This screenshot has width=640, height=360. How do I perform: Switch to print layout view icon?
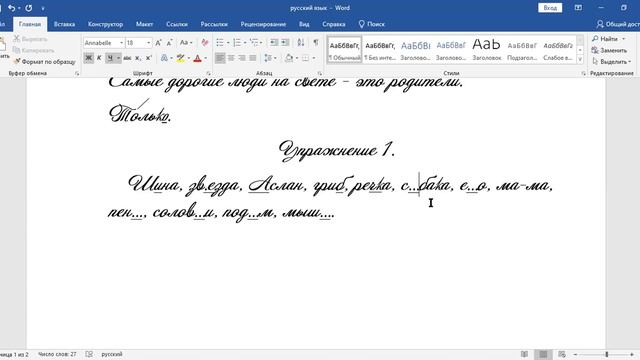pyautogui.click(x=543, y=354)
